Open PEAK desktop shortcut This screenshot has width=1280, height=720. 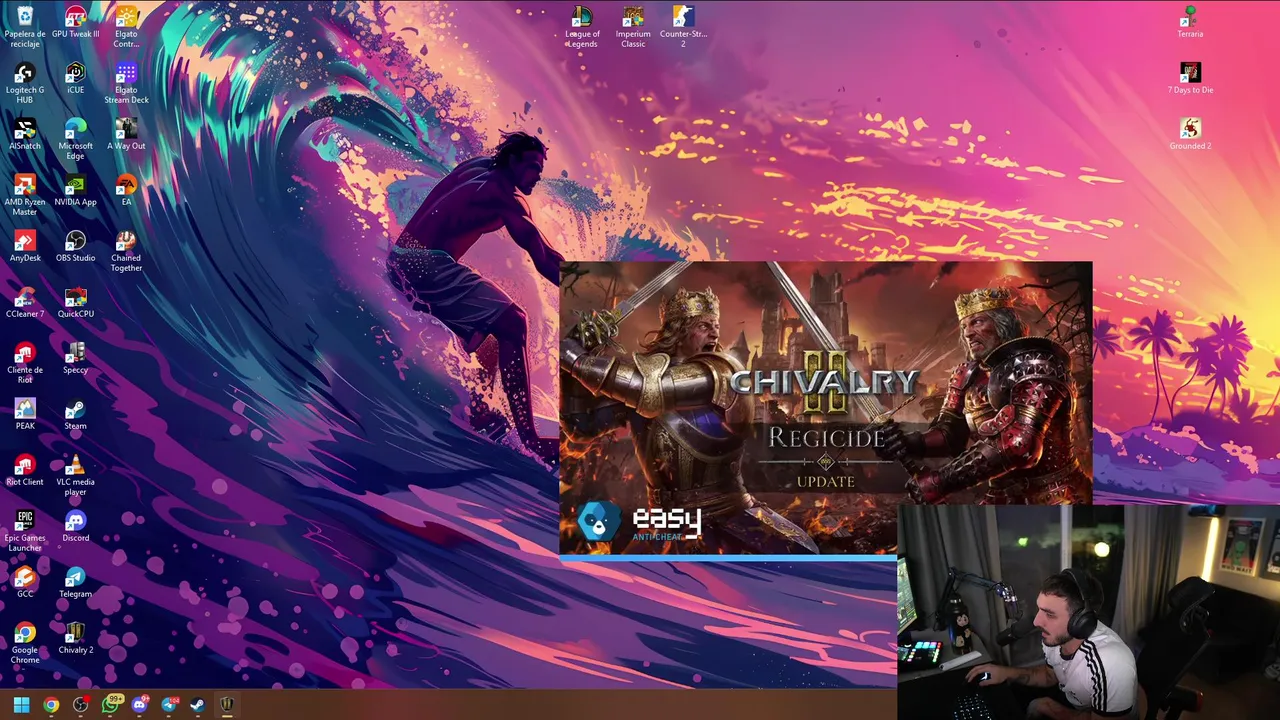tap(25, 414)
